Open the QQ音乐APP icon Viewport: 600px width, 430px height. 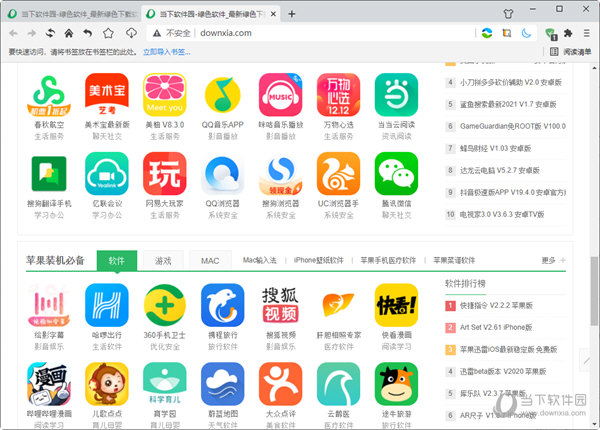[223, 95]
